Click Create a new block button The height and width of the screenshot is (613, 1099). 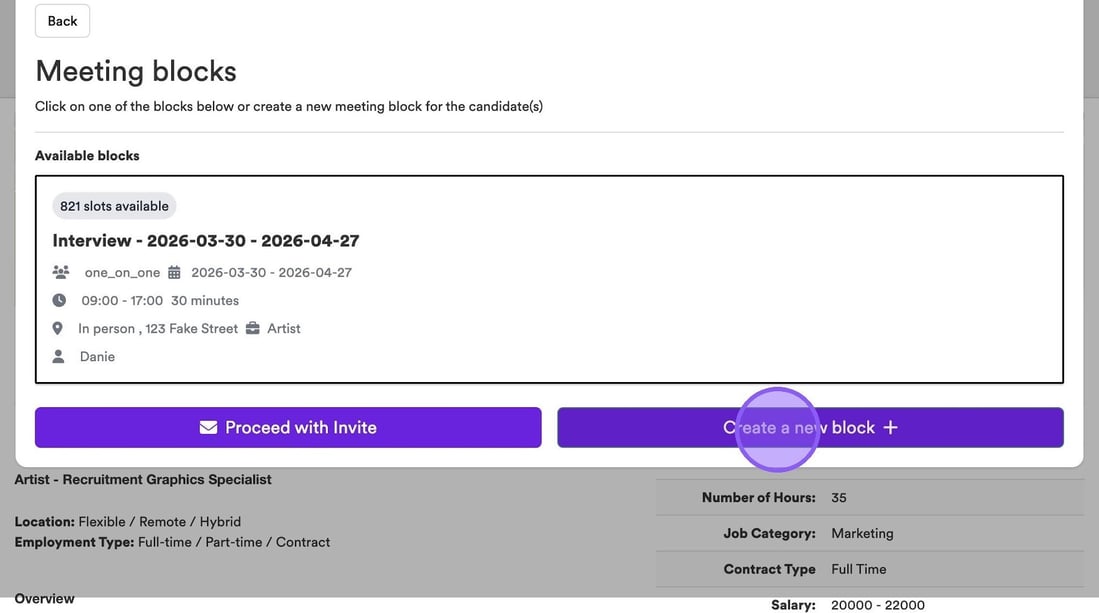pos(810,427)
